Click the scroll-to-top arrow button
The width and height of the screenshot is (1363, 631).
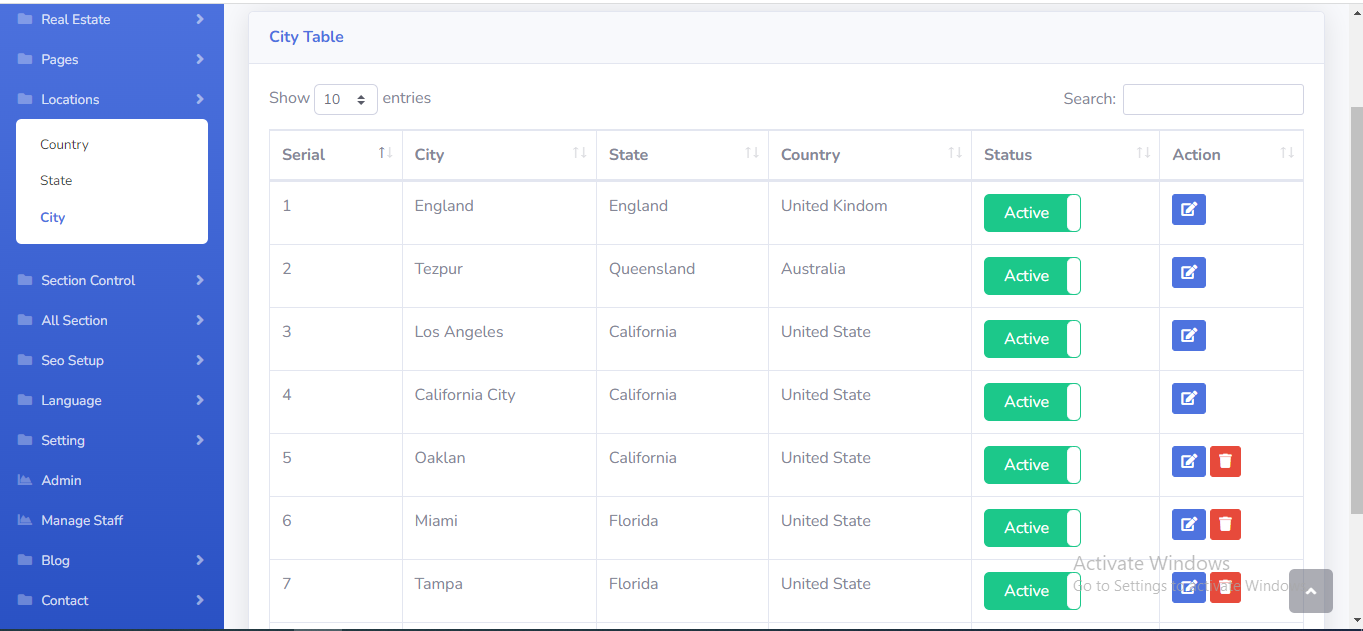tap(1310, 591)
